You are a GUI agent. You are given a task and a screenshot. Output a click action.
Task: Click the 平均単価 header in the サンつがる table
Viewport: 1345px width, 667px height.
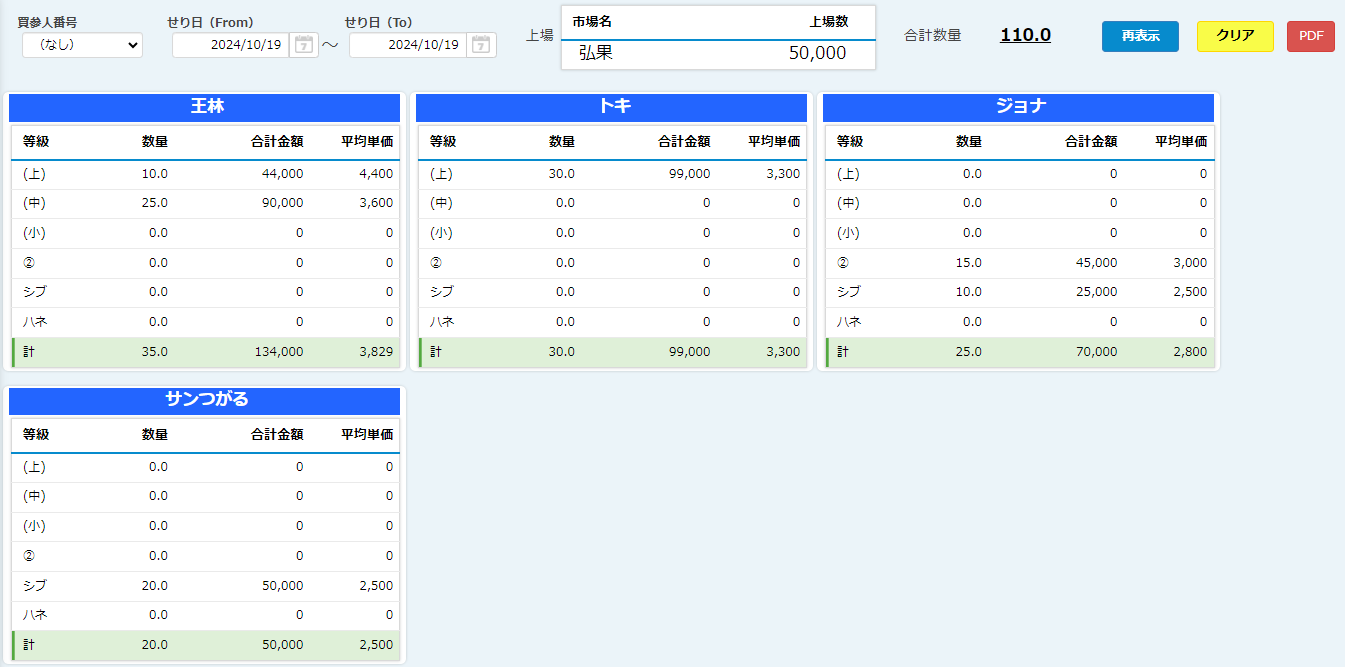tap(367, 435)
